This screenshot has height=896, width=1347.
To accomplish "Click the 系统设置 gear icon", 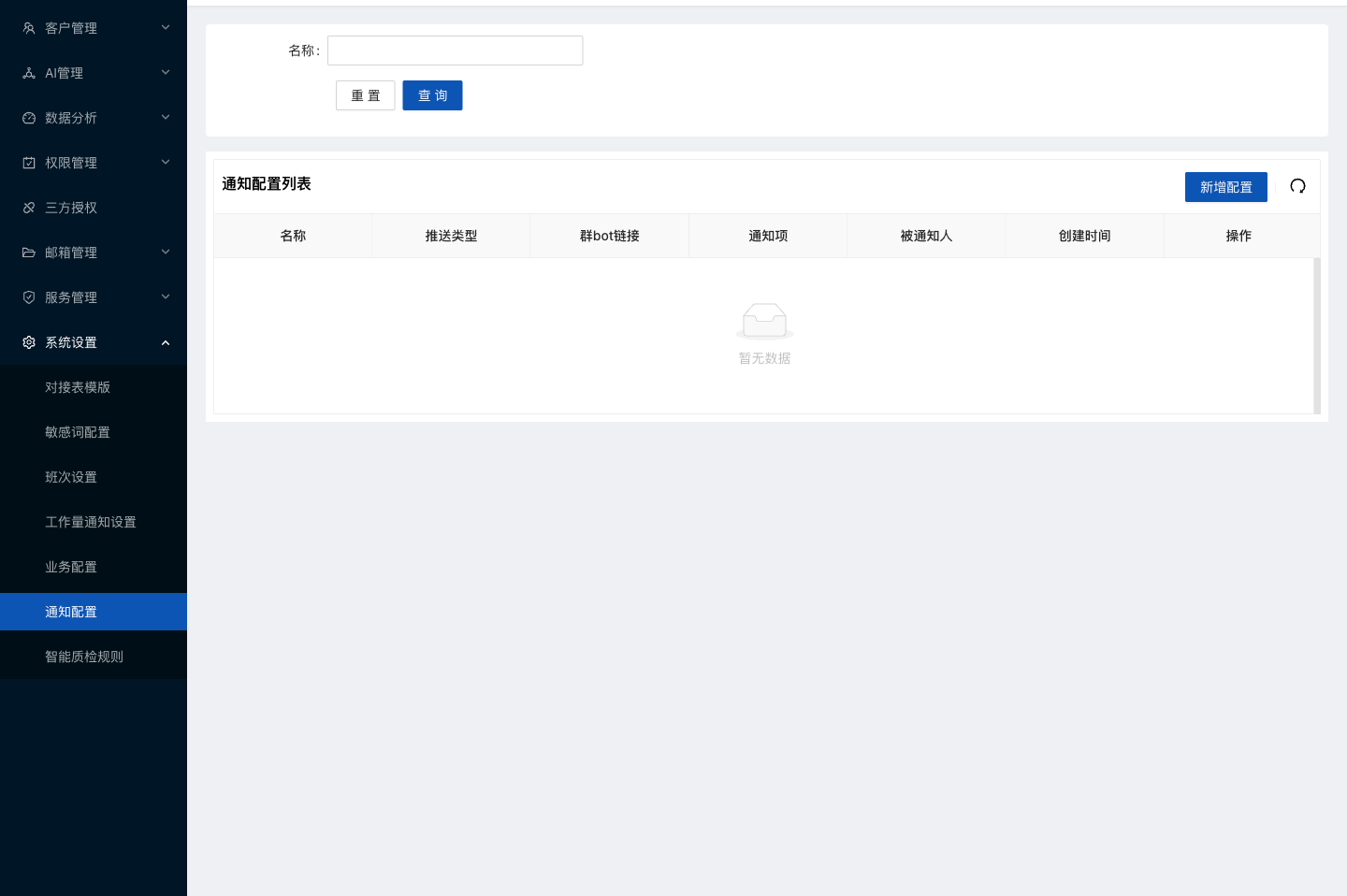I will pos(29,342).
